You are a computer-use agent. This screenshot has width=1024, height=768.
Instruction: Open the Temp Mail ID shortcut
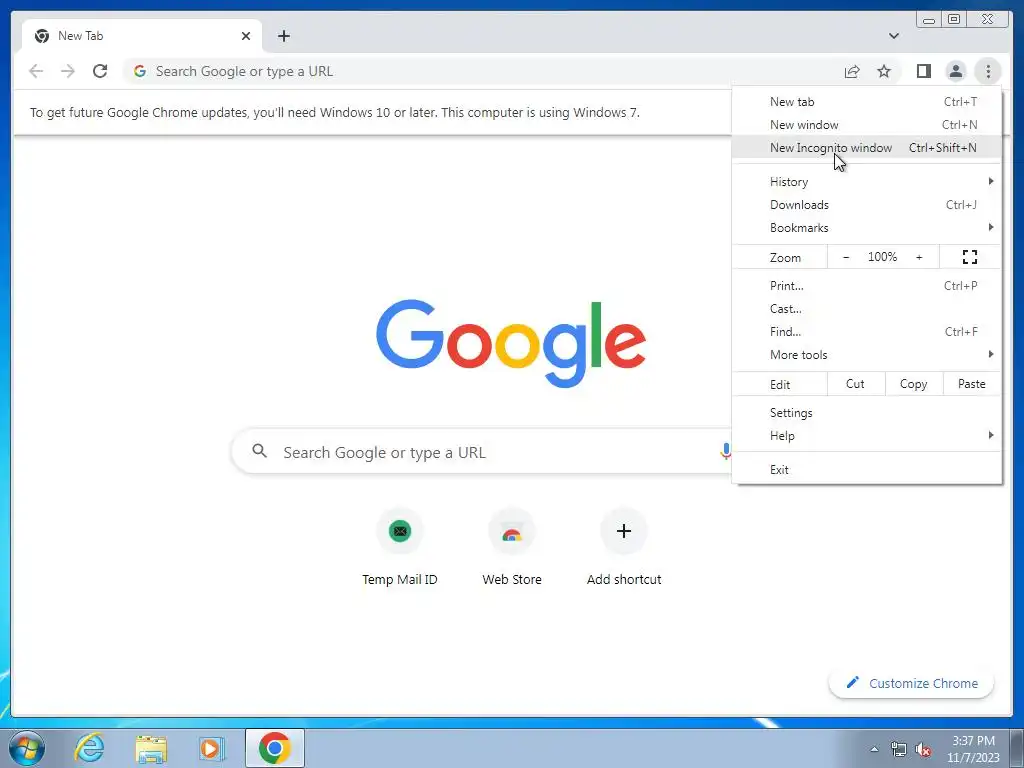tap(400, 547)
